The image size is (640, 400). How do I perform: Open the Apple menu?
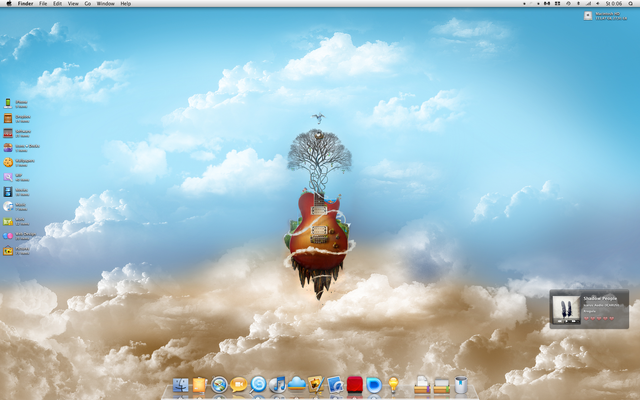[9, 3]
